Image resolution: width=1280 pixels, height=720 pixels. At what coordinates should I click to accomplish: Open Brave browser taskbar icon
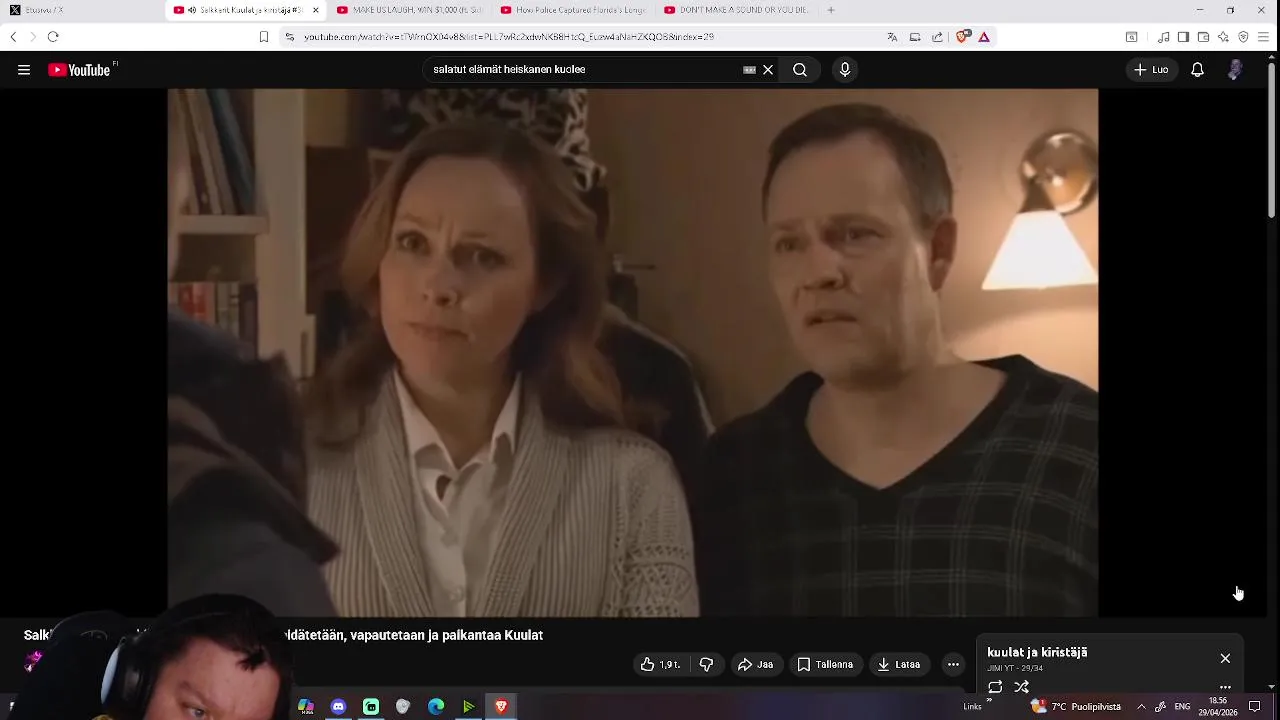pyautogui.click(x=501, y=707)
